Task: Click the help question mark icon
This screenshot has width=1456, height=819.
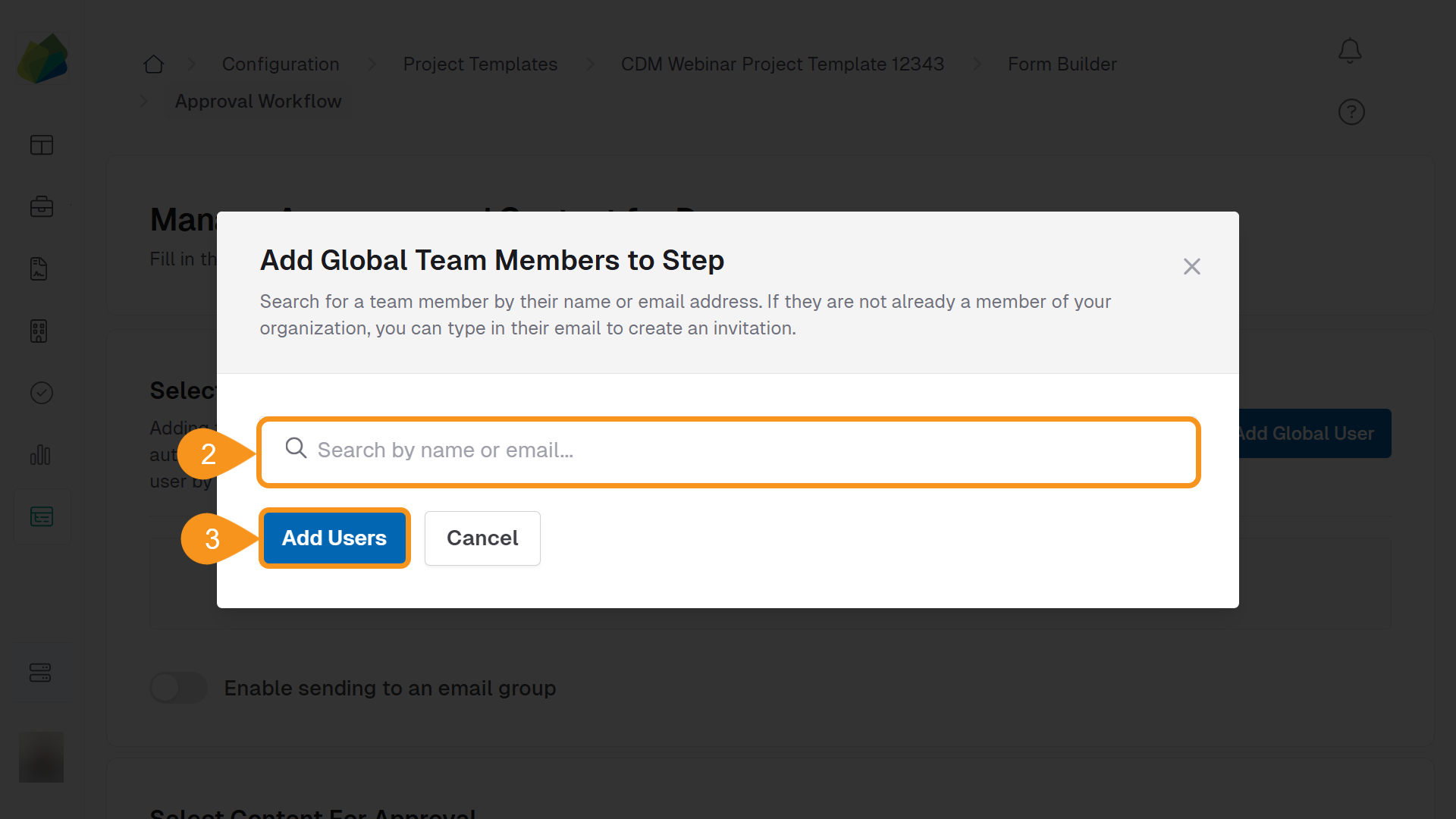Action: [x=1351, y=111]
